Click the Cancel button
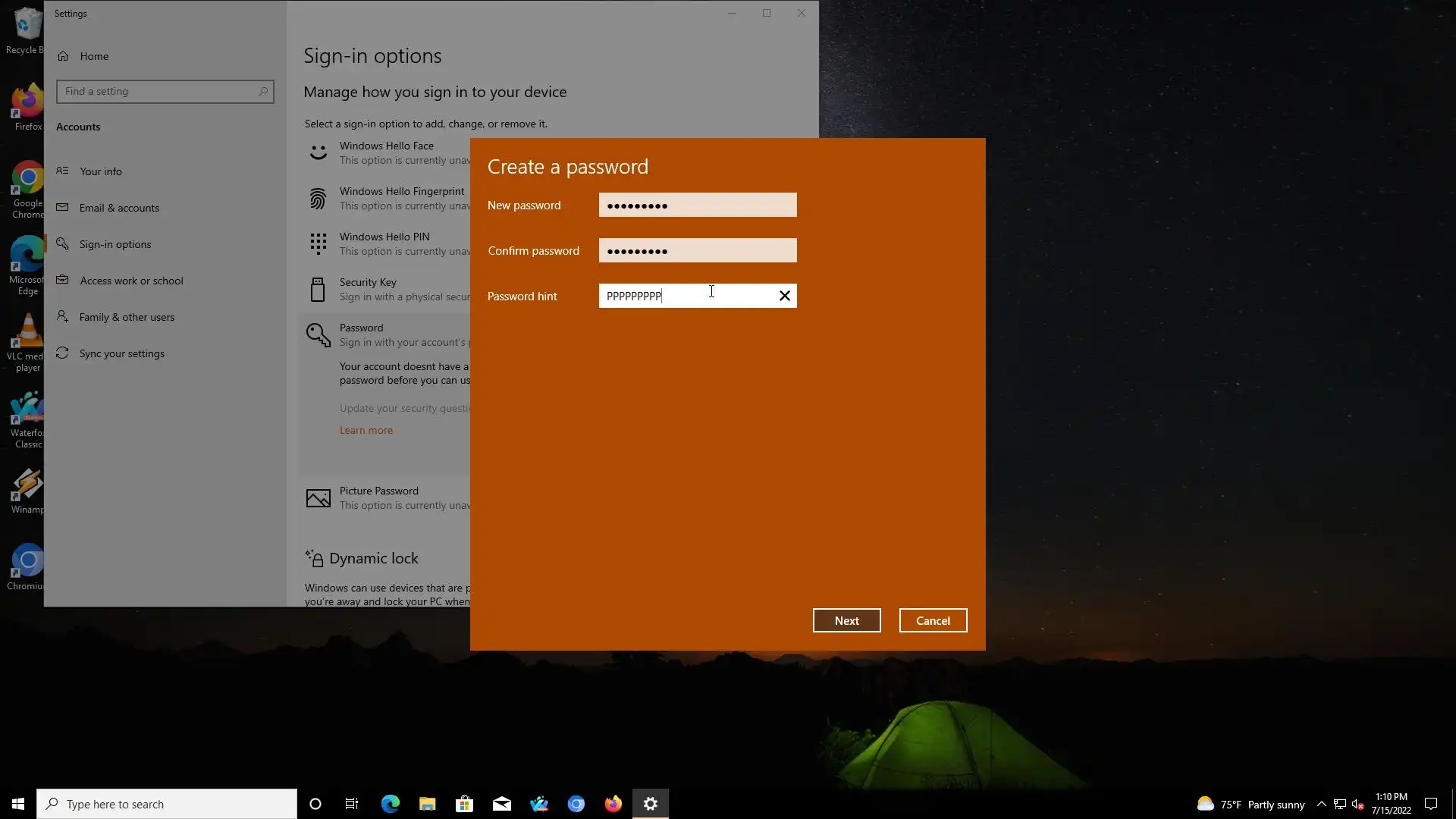1456x819 pixels. (x=933, y=620)
